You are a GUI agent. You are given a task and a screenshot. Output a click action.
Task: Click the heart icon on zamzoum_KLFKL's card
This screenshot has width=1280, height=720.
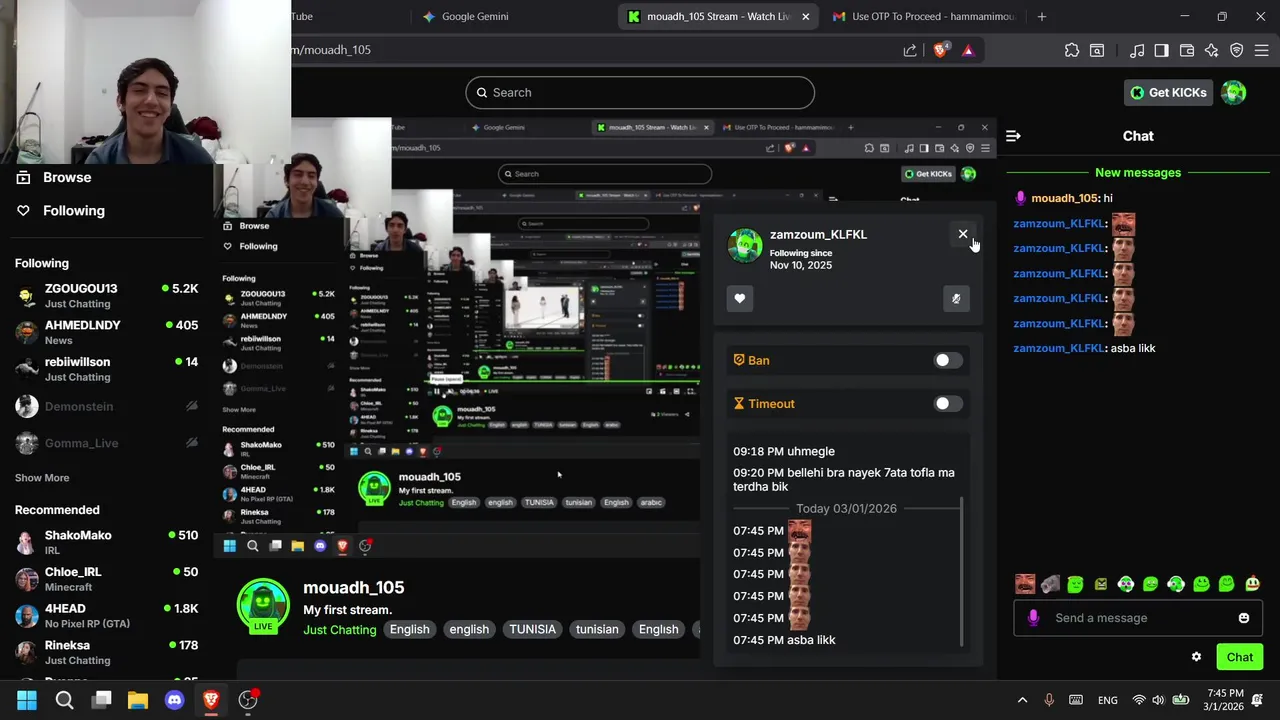point(740,298)
